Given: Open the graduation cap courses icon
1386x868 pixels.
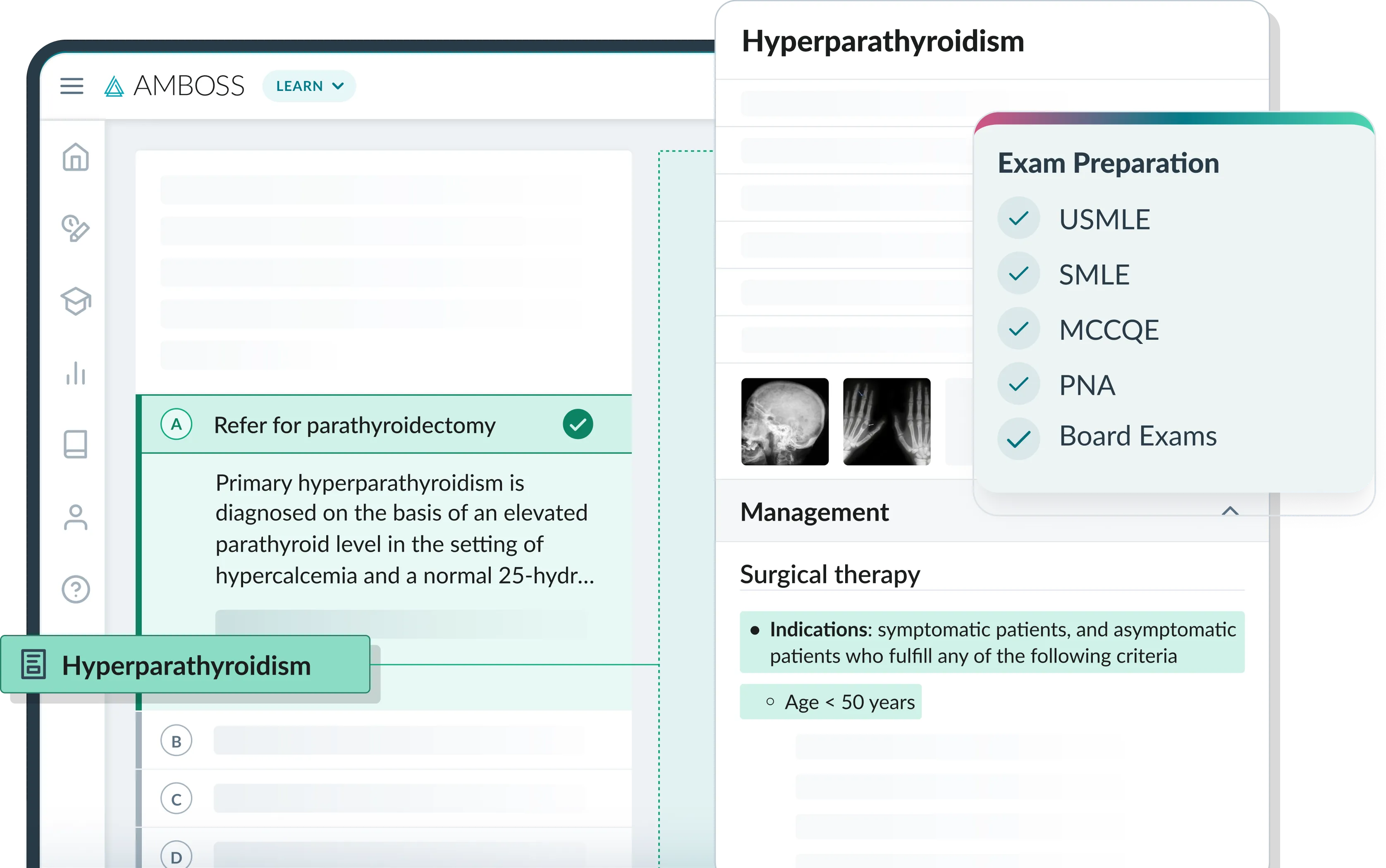Looking at the screenshot, I should (76, 301).
